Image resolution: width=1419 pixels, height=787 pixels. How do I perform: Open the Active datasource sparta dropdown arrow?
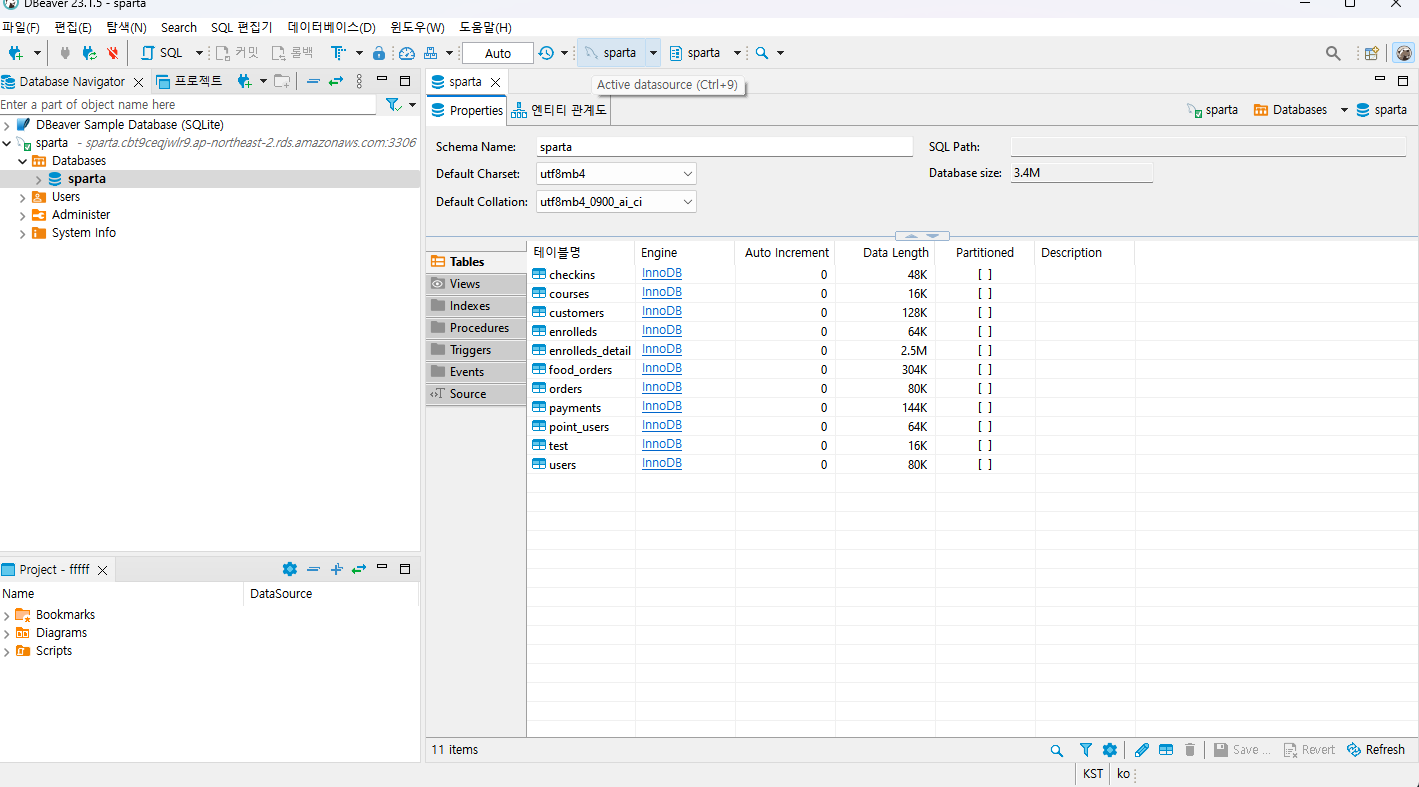[x=654, y=53]
